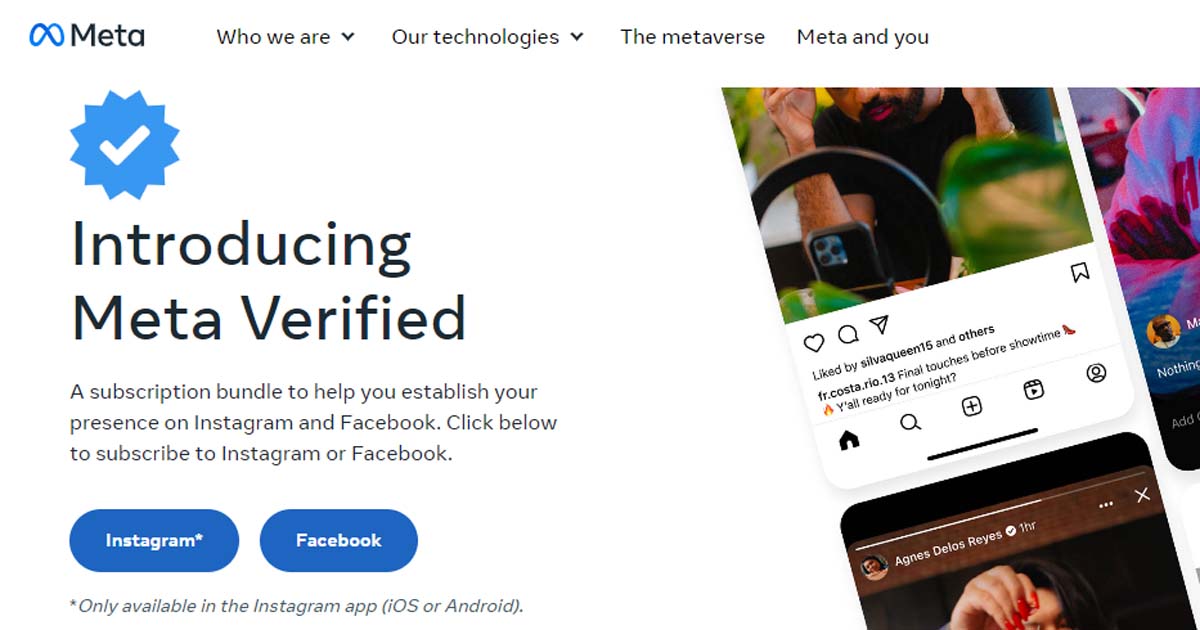Image resolution: width=1200 pixels, height=630 pixels.
Task: Tap the bookmark save icon on the post
Action: click(1079, 272)
